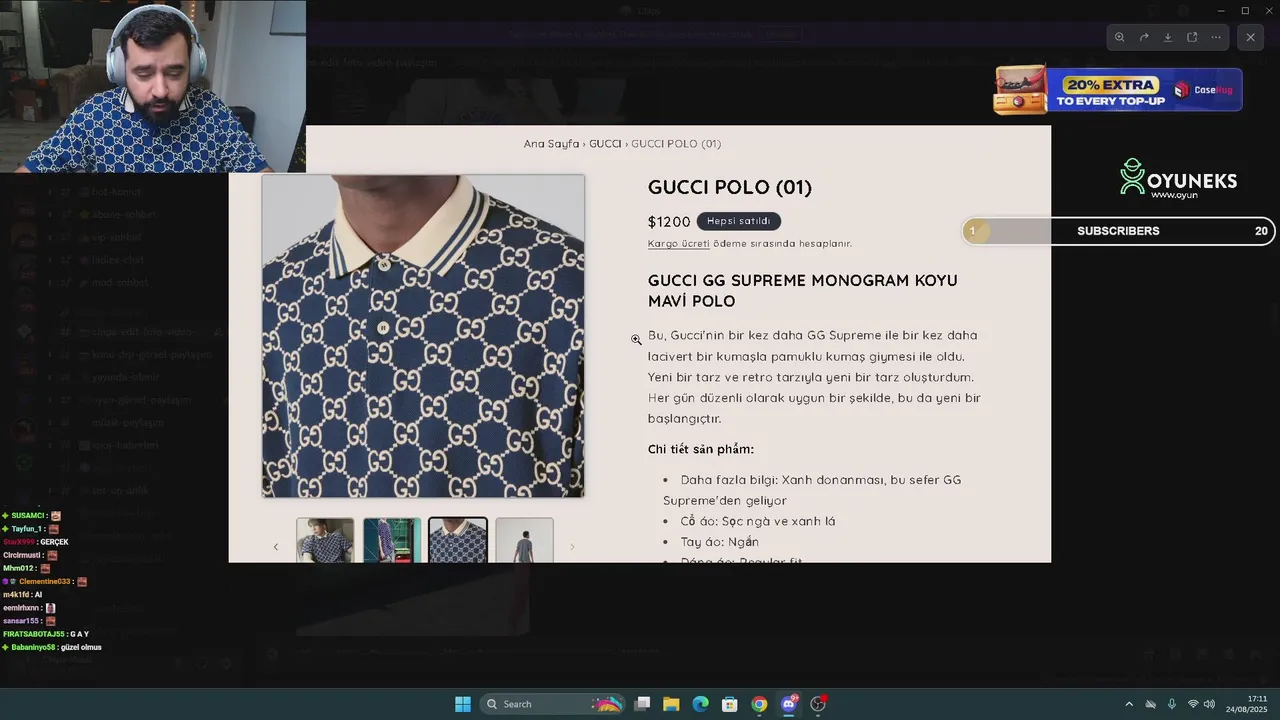
Task: Open Wi-Fi network tray icon
Action: [x=1193, y=704]
